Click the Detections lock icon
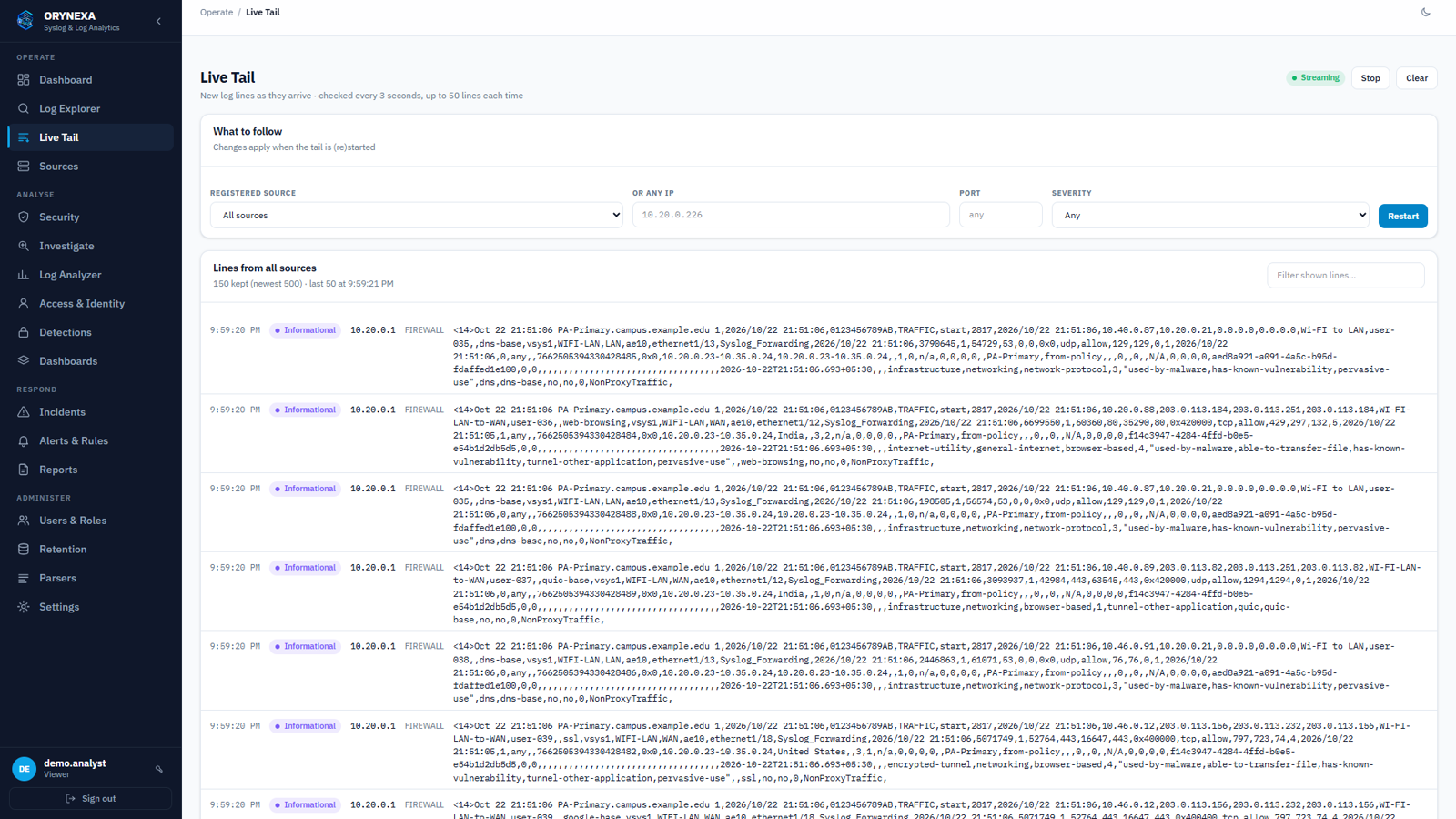 point(24,332)
